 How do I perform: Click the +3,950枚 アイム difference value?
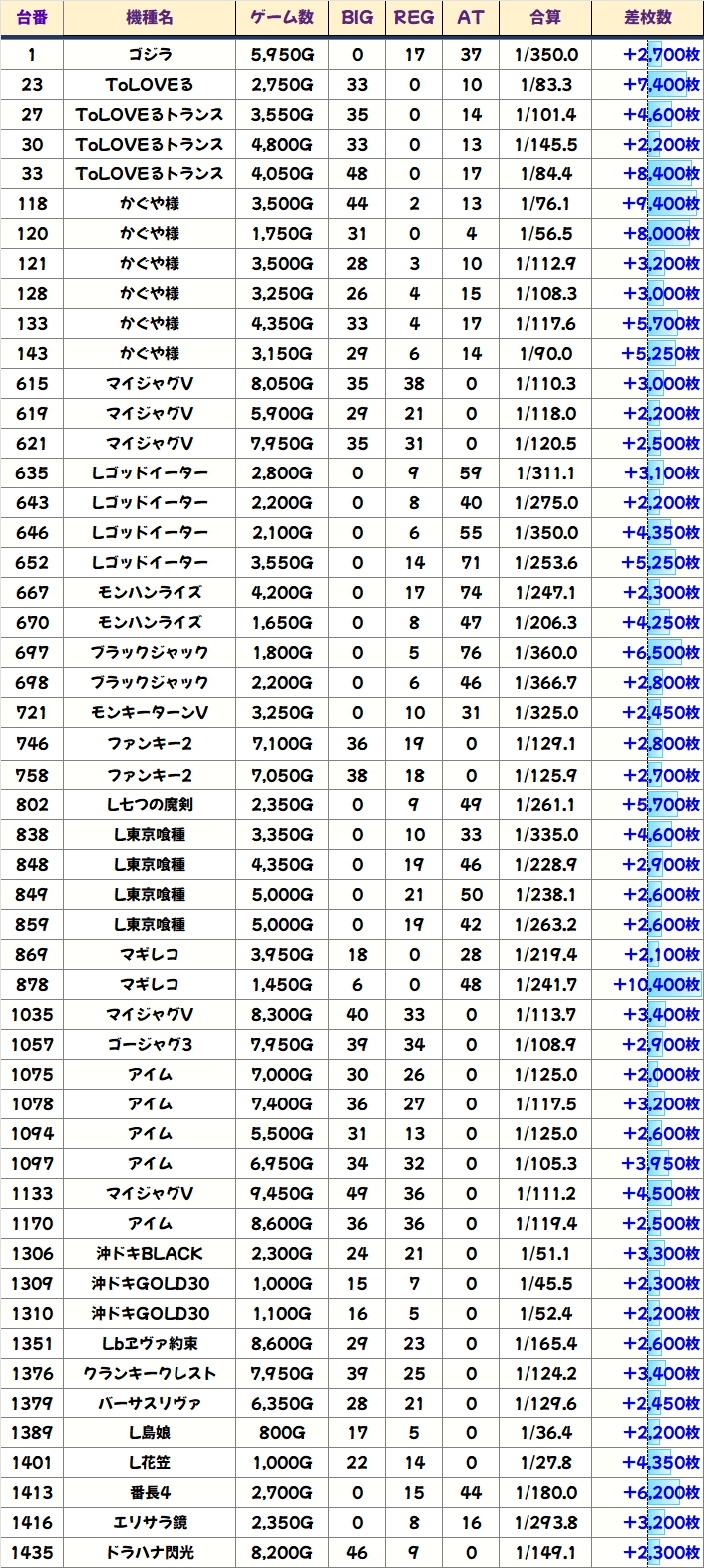648,1163
